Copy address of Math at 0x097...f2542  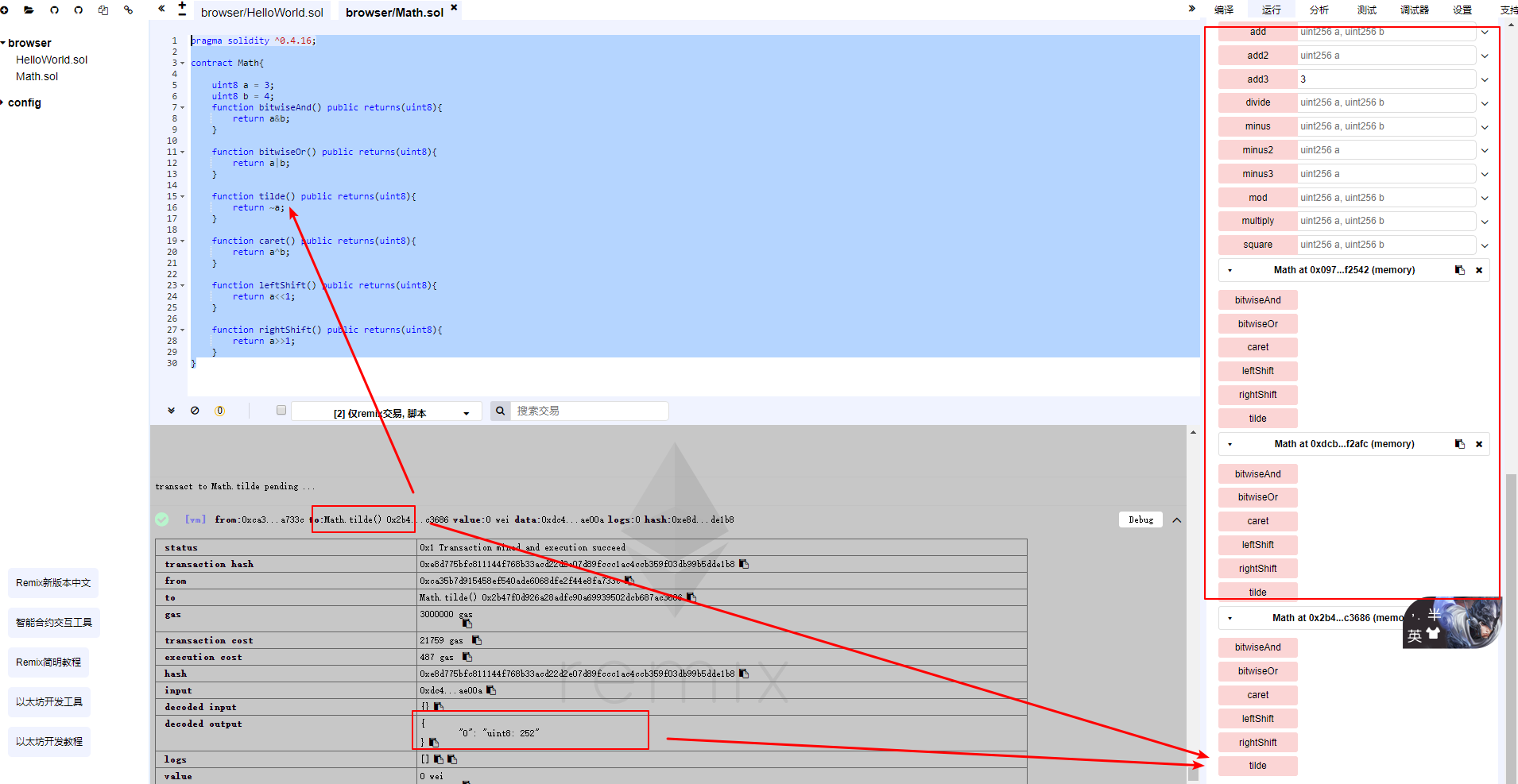point(1460,270)
